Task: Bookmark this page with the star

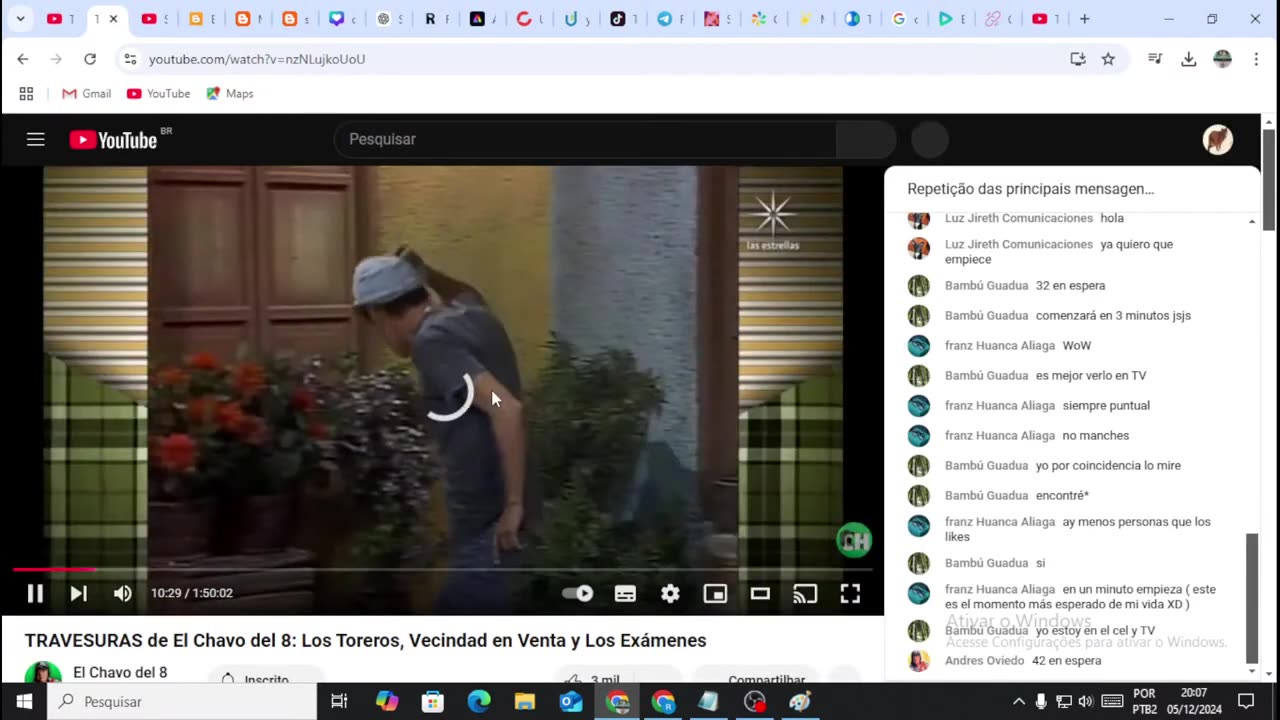Action: 1108,59
